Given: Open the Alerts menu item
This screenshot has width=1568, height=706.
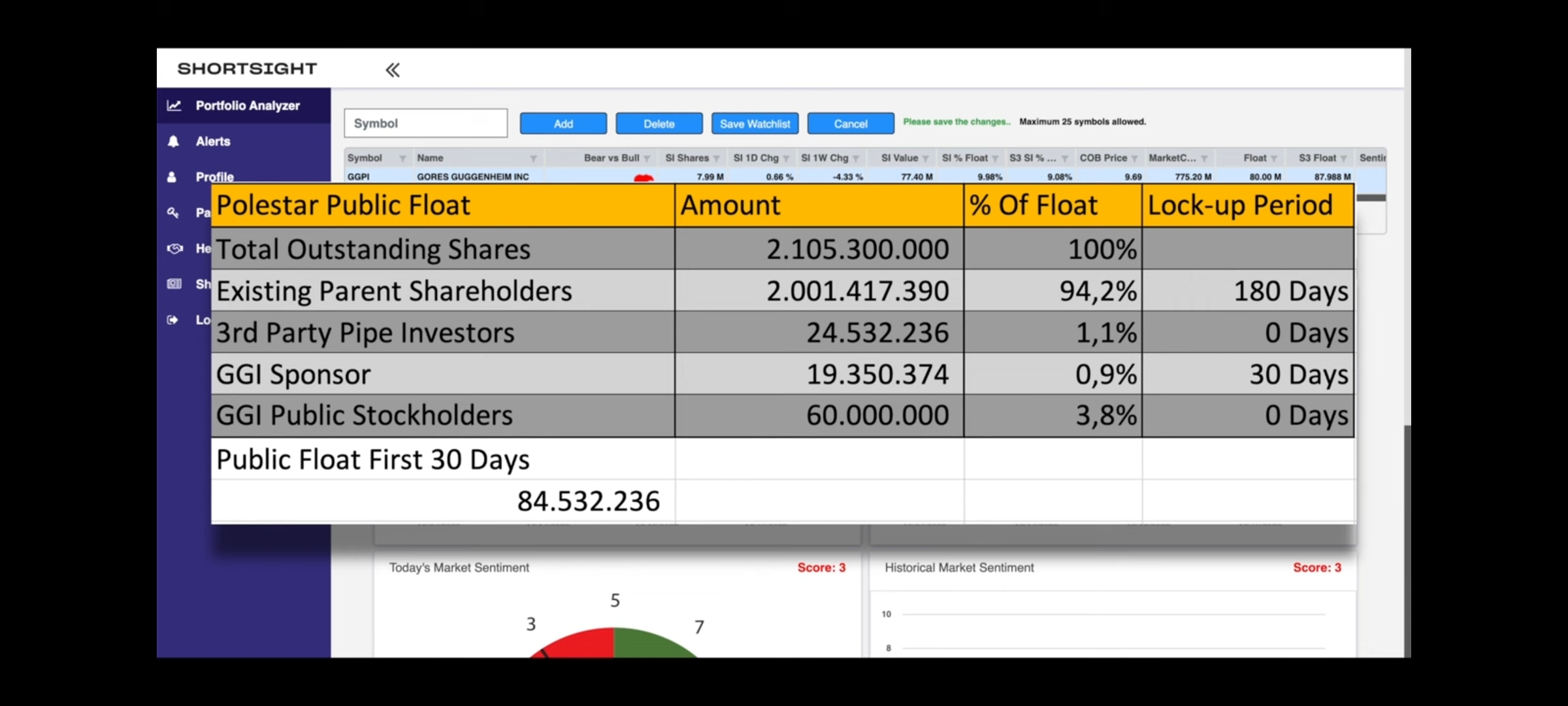Looking at the screenshot, I should pyautogui.click(x=213, y=141).
